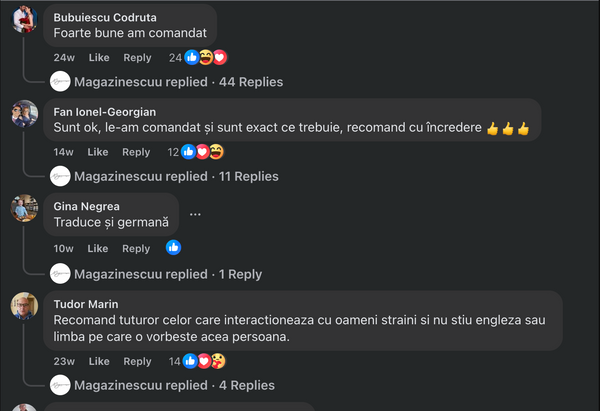Click the like reaction icon on Gina Negrea's comment
This screenshot has height=411, width=600.
[x=174, y=248]
